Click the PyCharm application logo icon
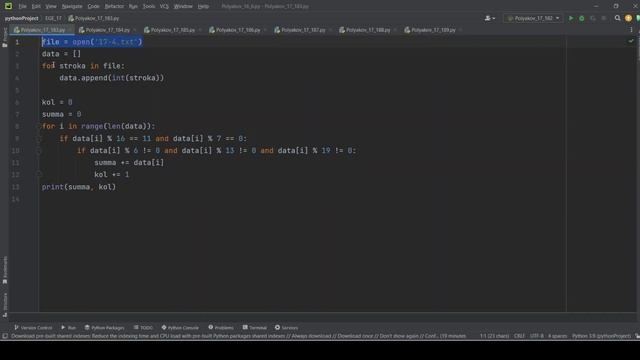The image size is (640, 360). coord(8,6)
